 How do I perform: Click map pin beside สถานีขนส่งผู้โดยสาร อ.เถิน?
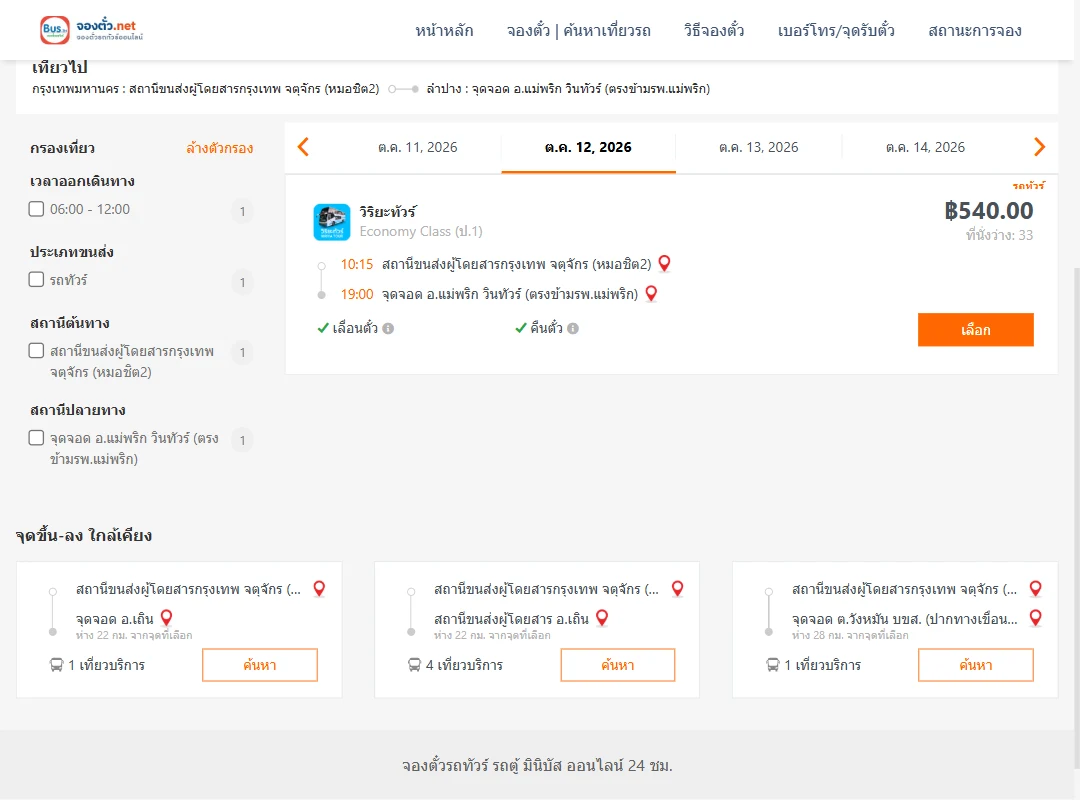click(602, 617)
